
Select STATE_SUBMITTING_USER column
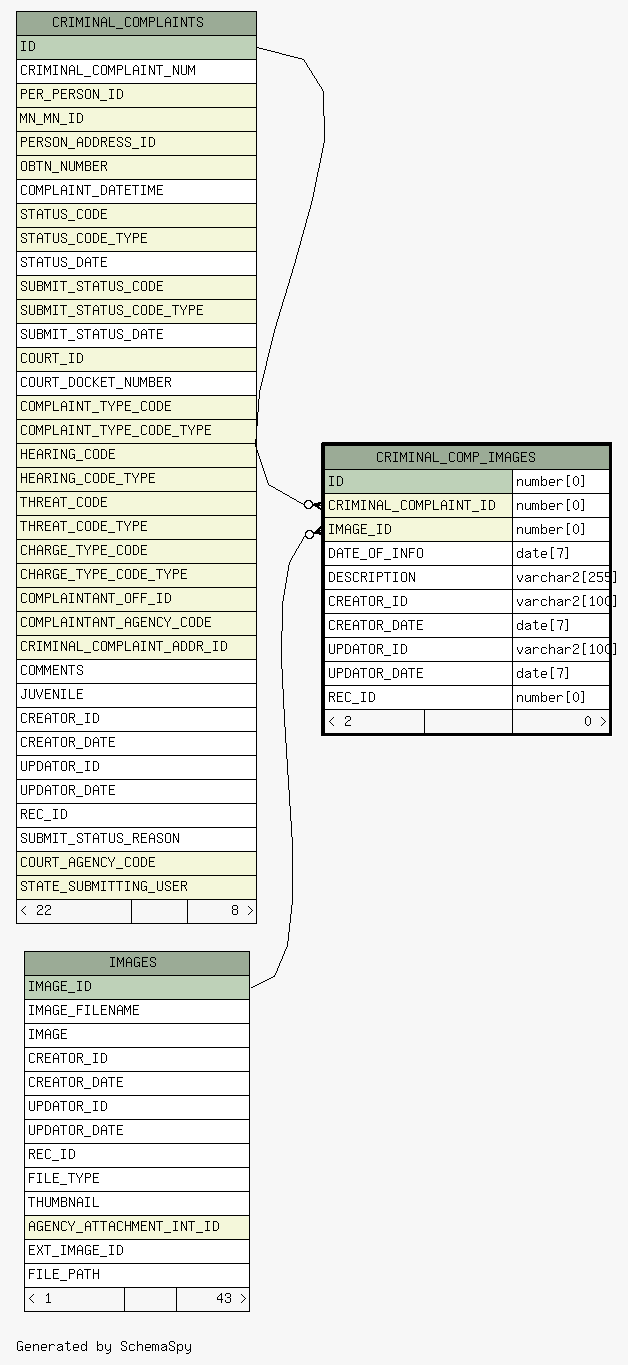point(137,887)
